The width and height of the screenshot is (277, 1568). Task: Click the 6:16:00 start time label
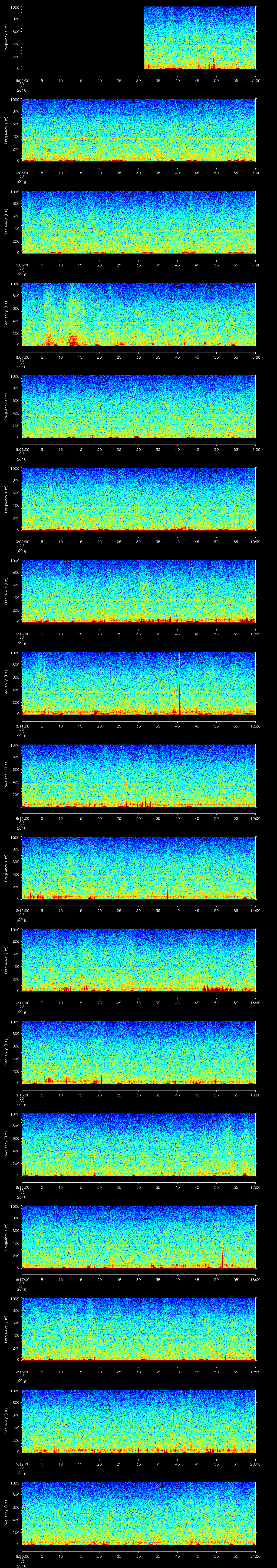tap(22, 1187)
